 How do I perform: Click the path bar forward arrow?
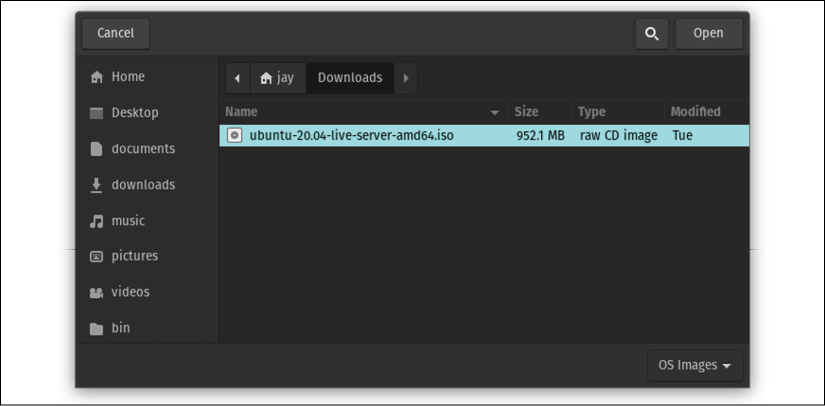pyautogui.click(x=406, y=78)
